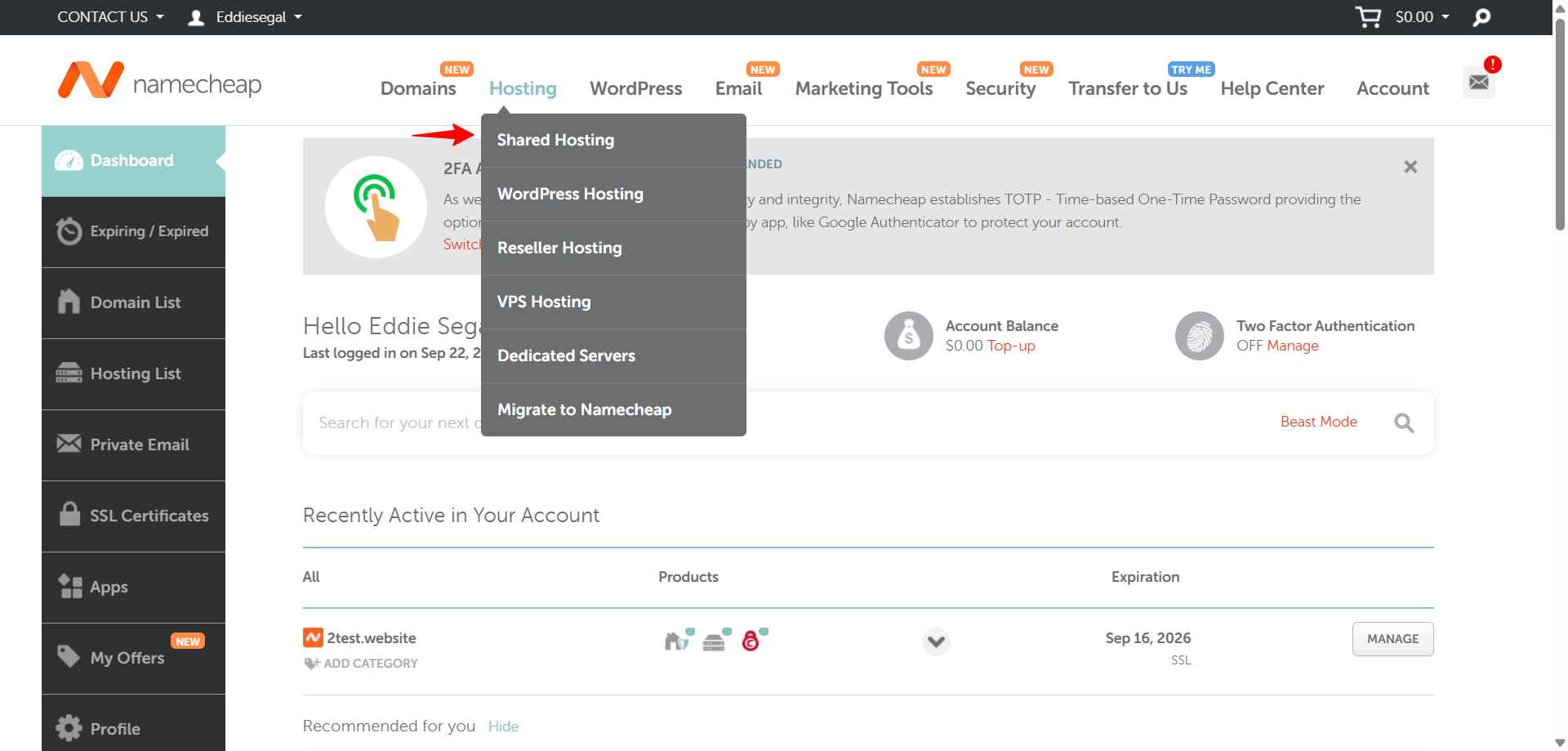Expand the product details chevron for 2test.website
Screen dimensions: 1568x751
936,642
